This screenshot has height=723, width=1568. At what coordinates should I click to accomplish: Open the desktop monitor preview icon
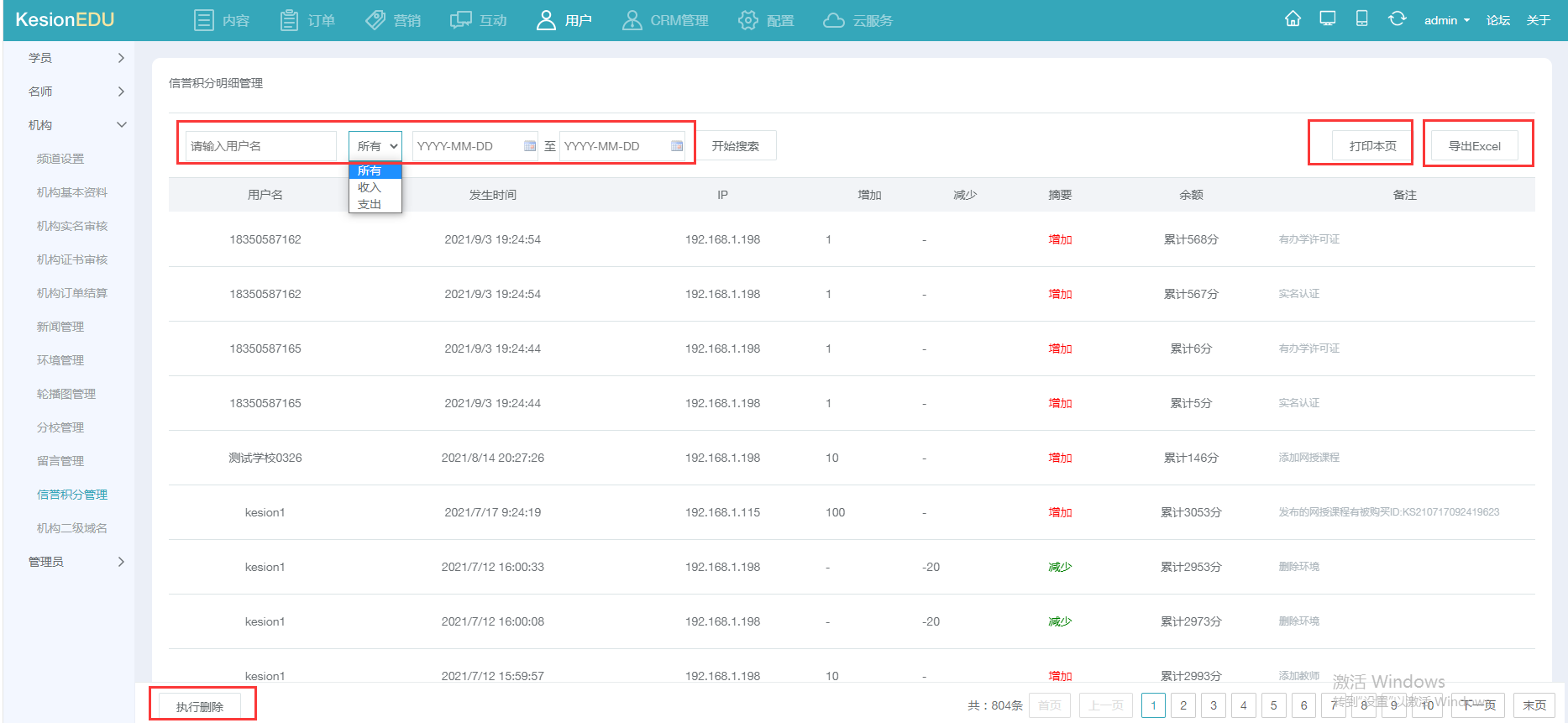coord(1327,19)
